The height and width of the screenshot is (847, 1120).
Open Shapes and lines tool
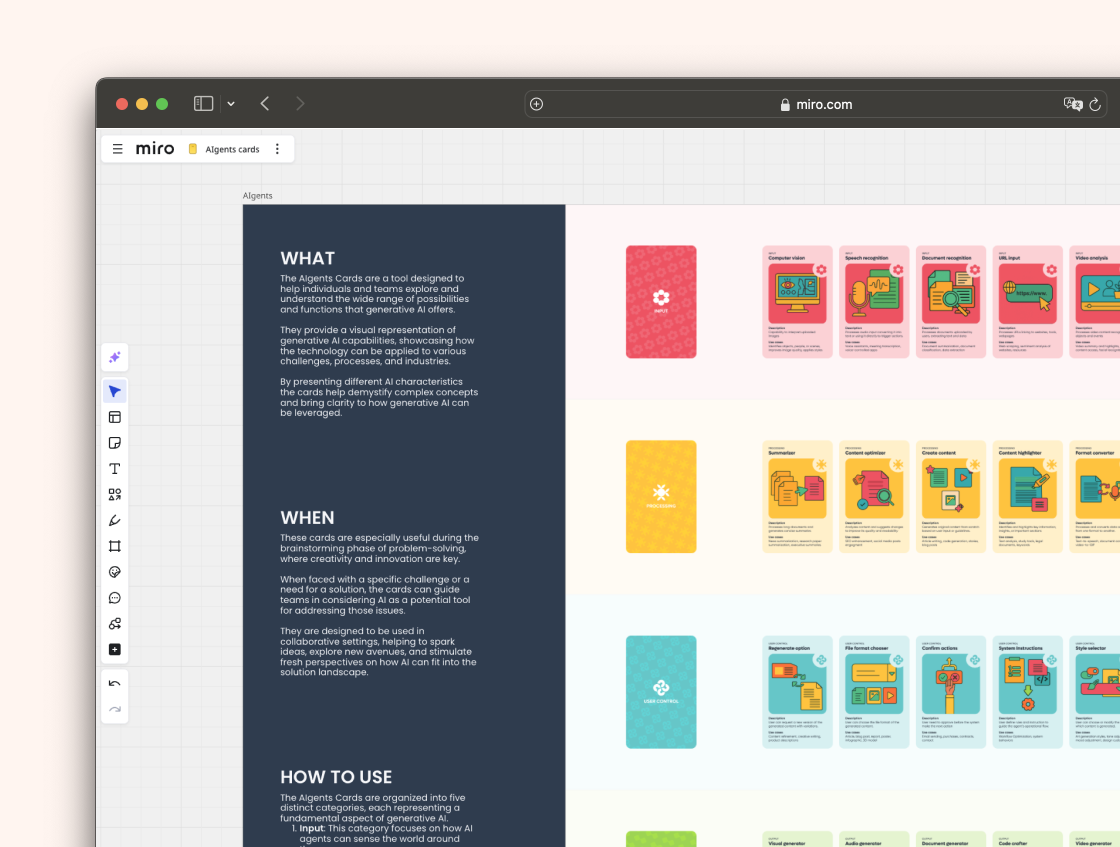tap(114, 494)
